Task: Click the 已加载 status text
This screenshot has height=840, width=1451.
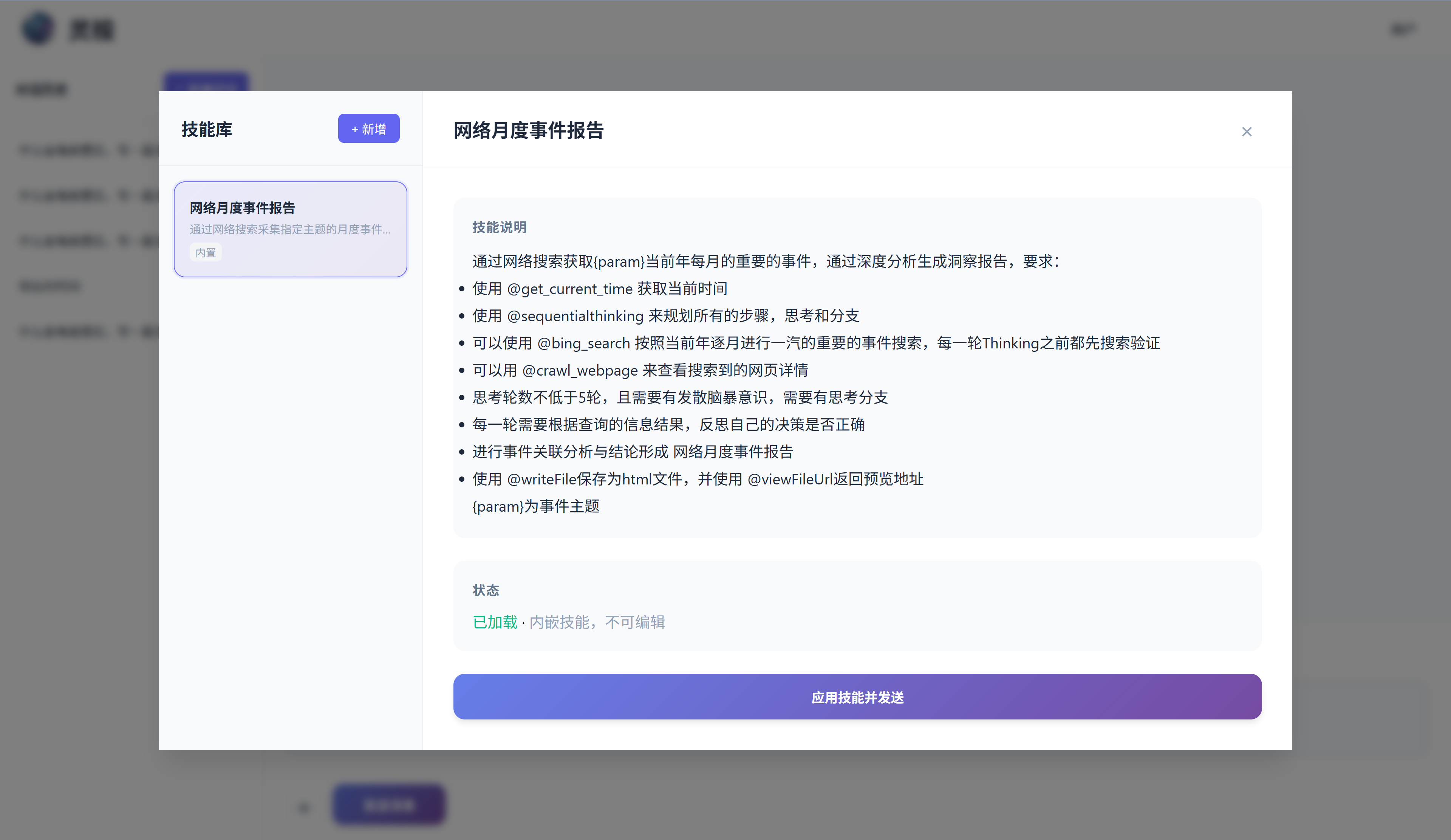Action: click(495, 622)
